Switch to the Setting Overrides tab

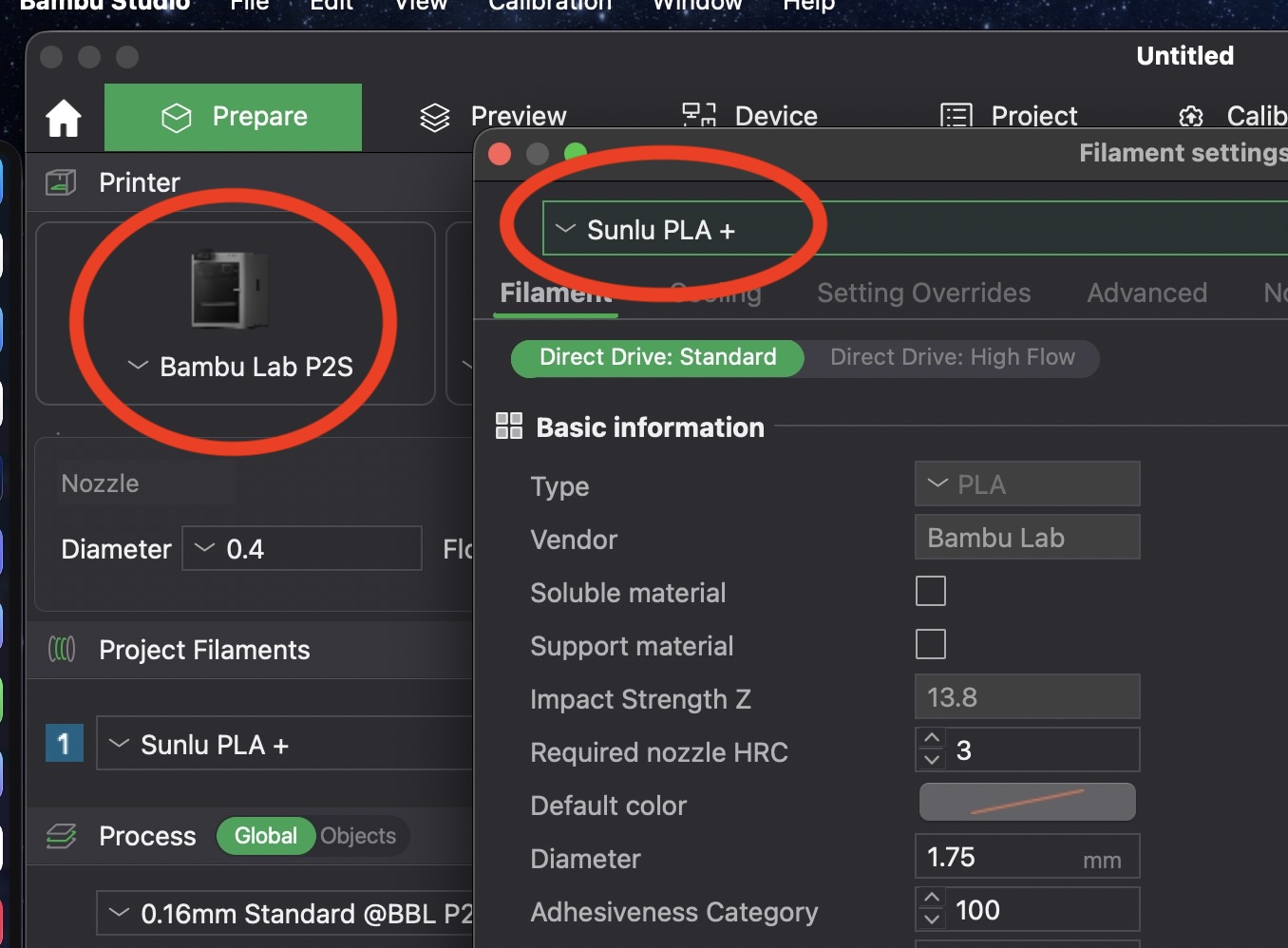click(924, 293)
